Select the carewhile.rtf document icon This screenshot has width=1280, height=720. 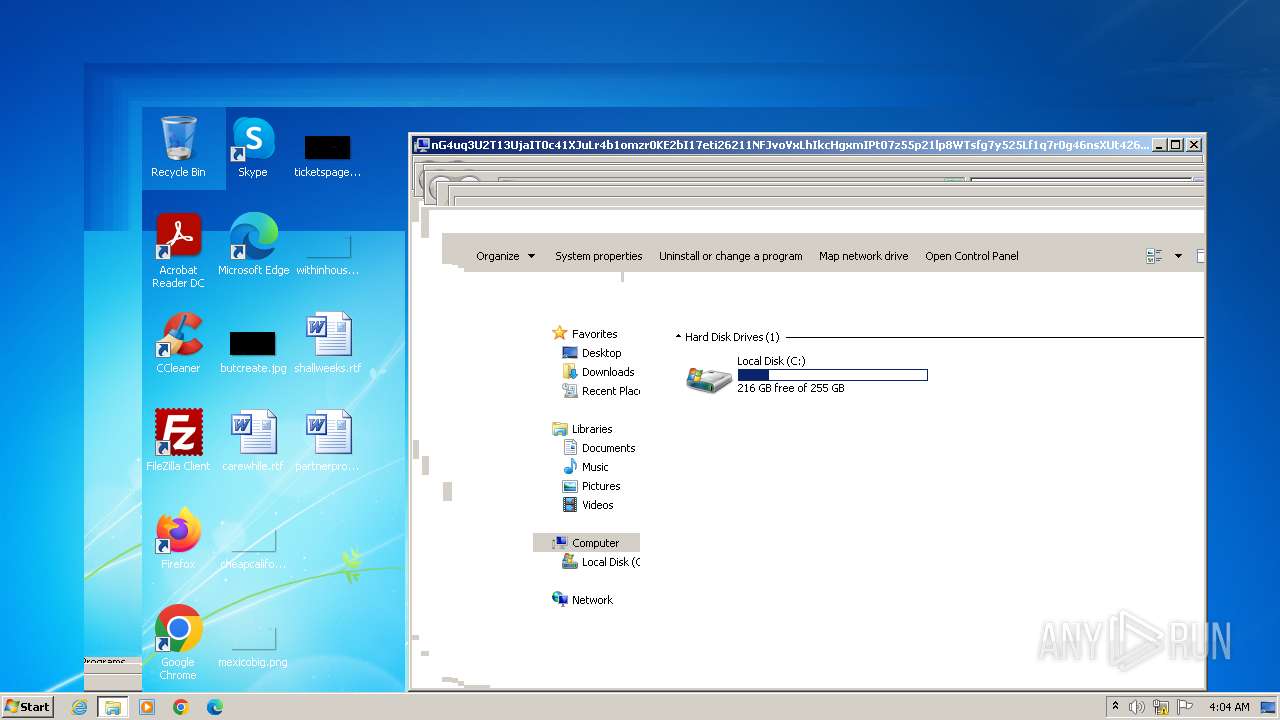252,441
